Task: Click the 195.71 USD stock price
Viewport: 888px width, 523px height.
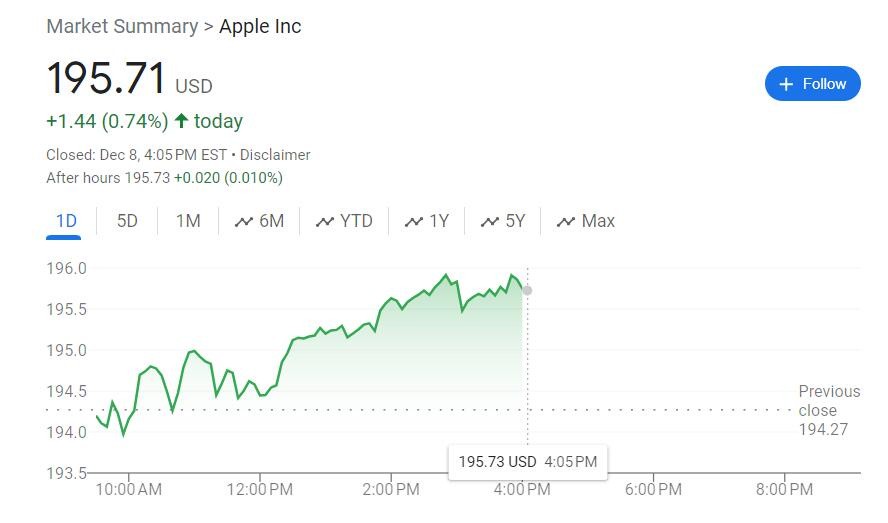Action: pyautogui.click(x=107, y=79)
